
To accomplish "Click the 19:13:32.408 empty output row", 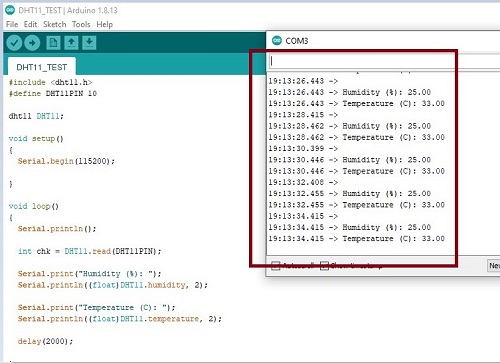I will [303, 183].
